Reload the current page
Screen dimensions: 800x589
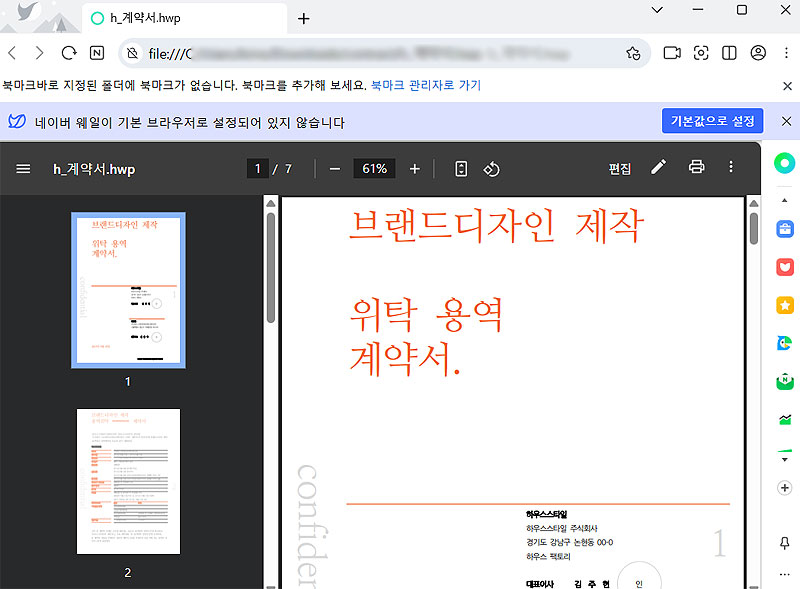click(68, 53)
